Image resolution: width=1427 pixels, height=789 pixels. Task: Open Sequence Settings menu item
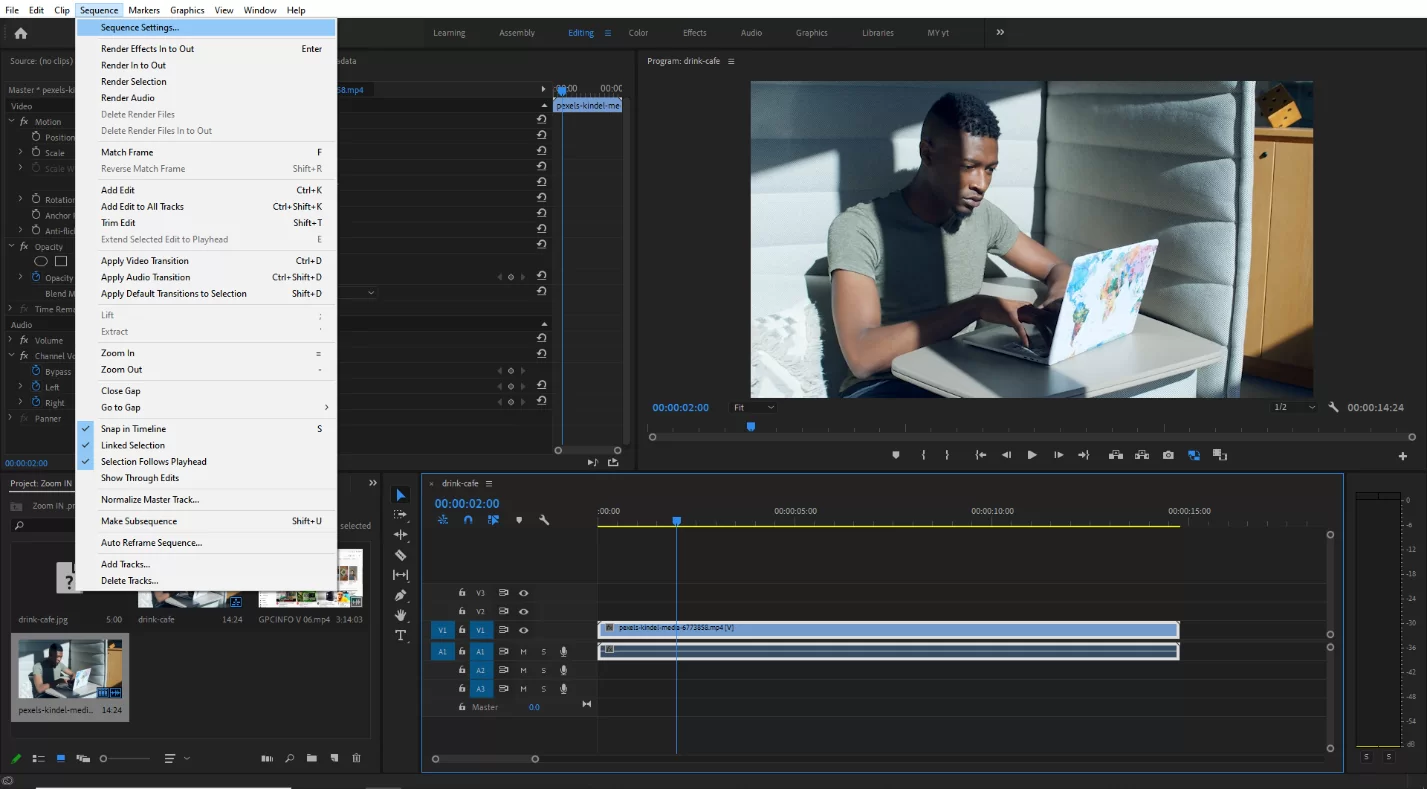pyautogui.click(x=207, y=28)
